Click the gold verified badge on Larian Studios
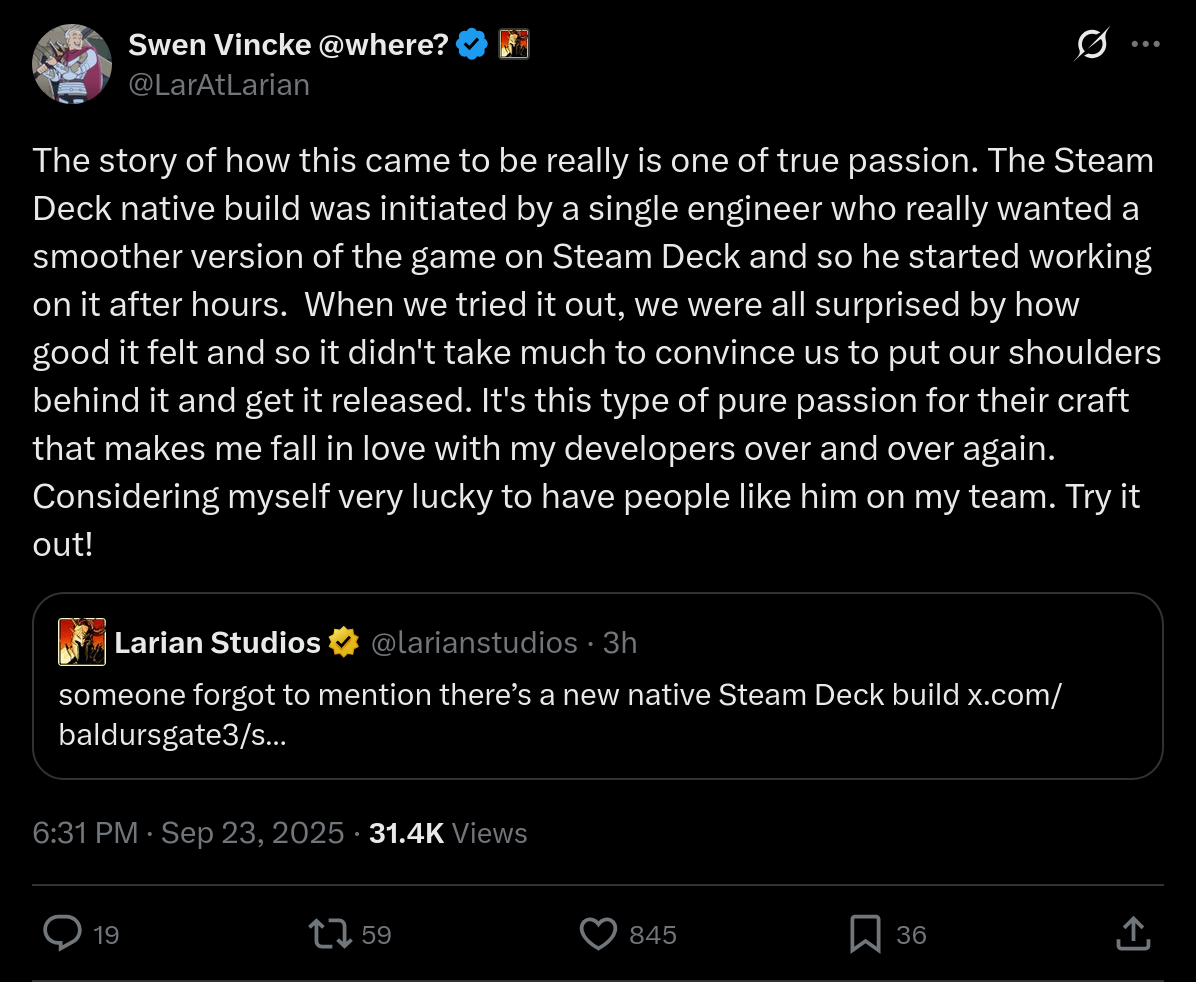Viewport: 1196px width, 982px height. coord(344,642)
